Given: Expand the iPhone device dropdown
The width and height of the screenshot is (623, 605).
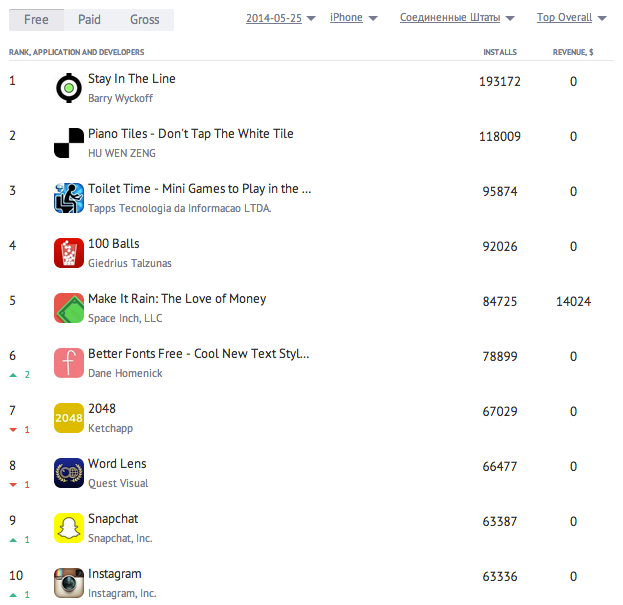Looking at the screenshot, I should click(353, 18).
